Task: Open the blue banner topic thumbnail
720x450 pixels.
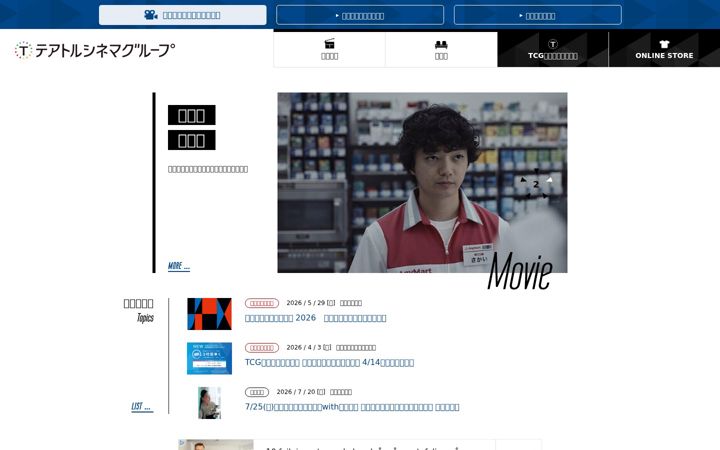Action: pyautogui.click(x=209, y=358)
